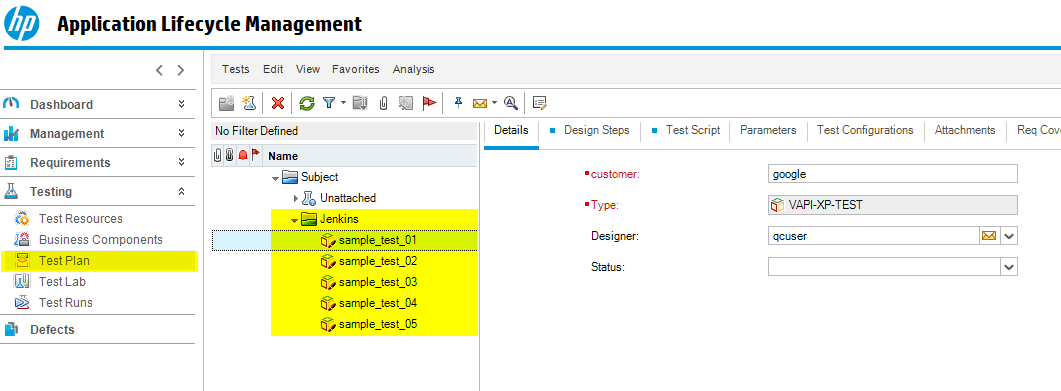The width and height of the screenshot is (1061, 391).
Task: Open the Designer field dropdown arrow
Action: 1009,236
